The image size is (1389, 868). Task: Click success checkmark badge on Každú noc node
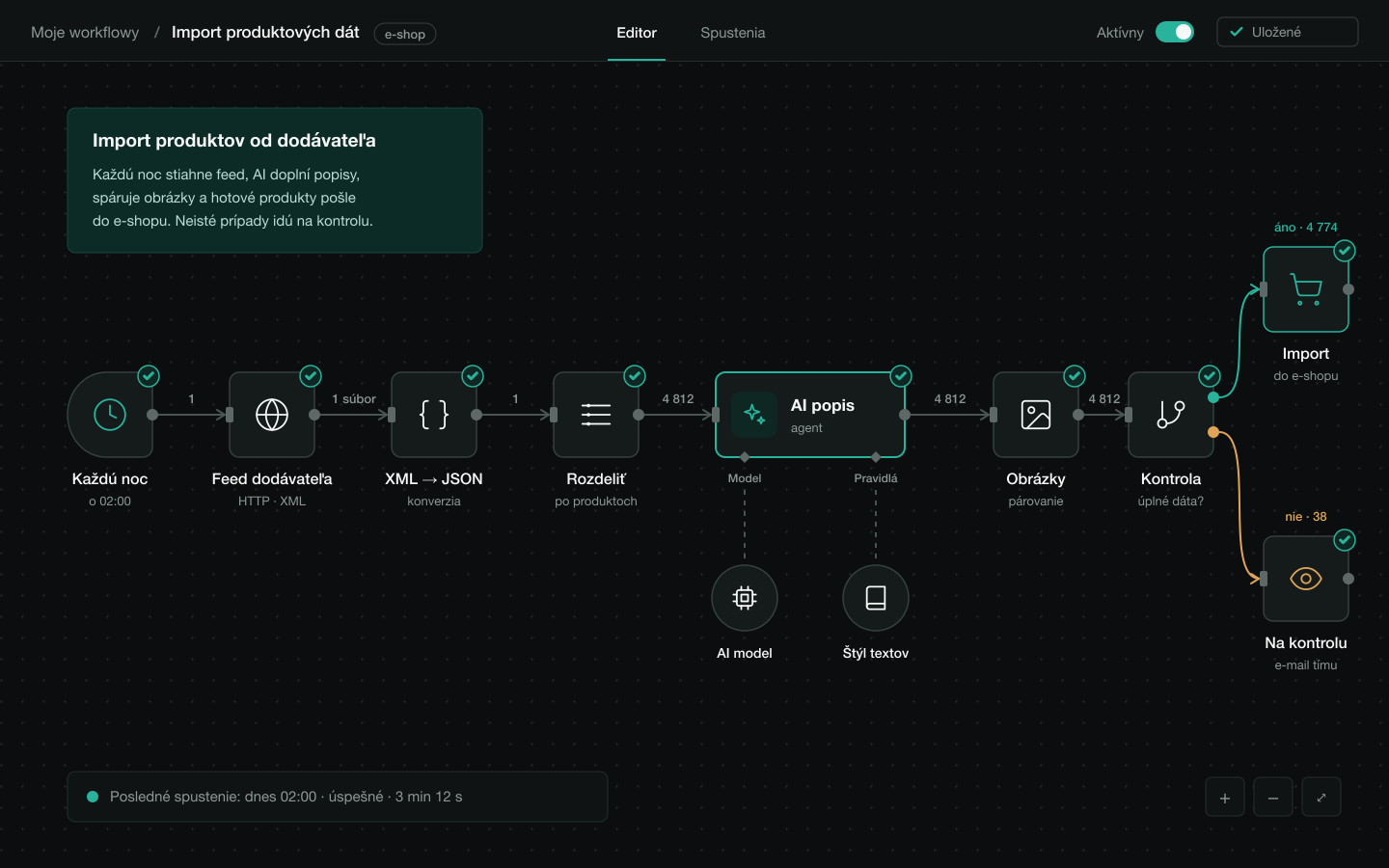point(149,376)
